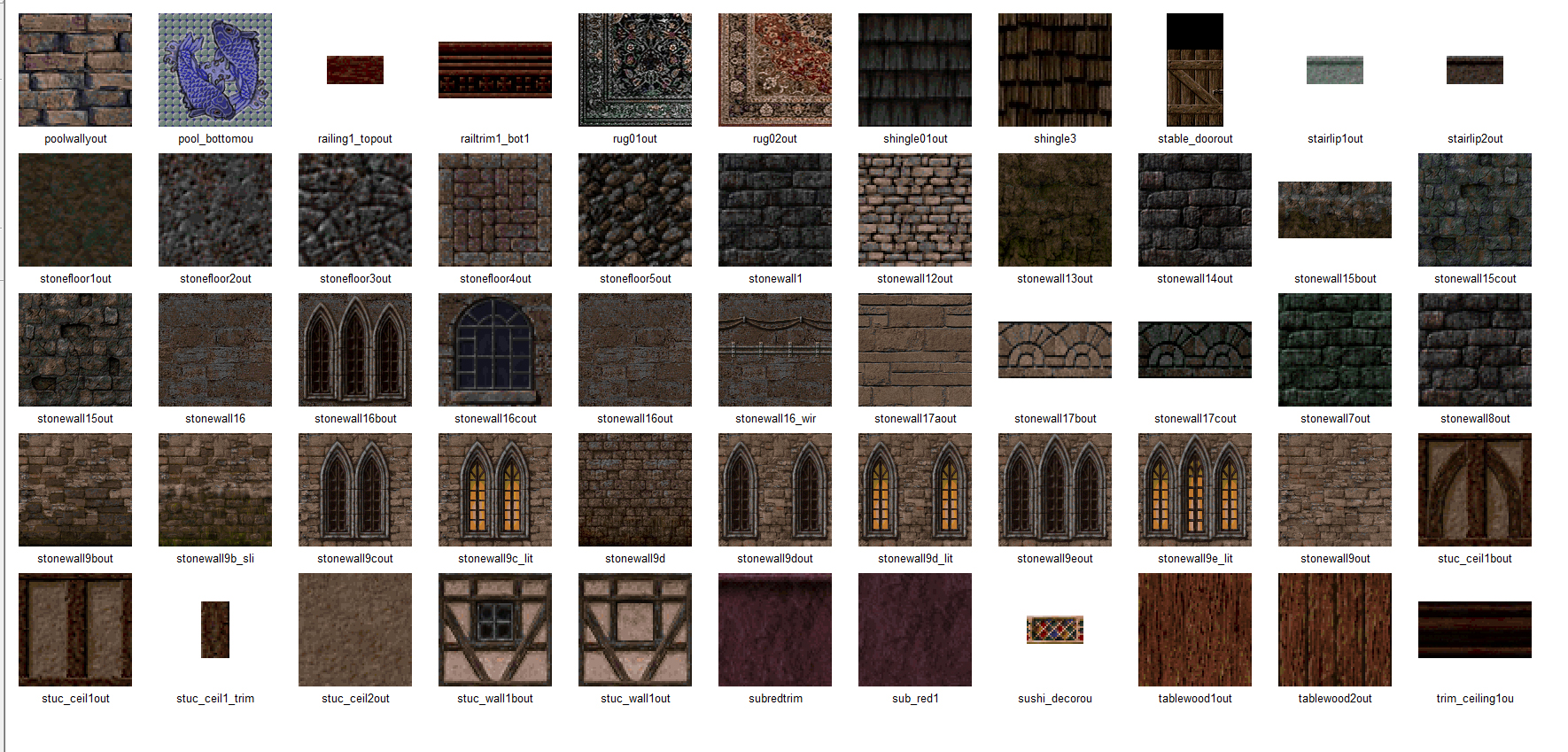Image resolution: width=1568 pixels, height=752 pixels.
Task: Click stonewall9cout double dark window texture
Action: (x=355, y=490)
